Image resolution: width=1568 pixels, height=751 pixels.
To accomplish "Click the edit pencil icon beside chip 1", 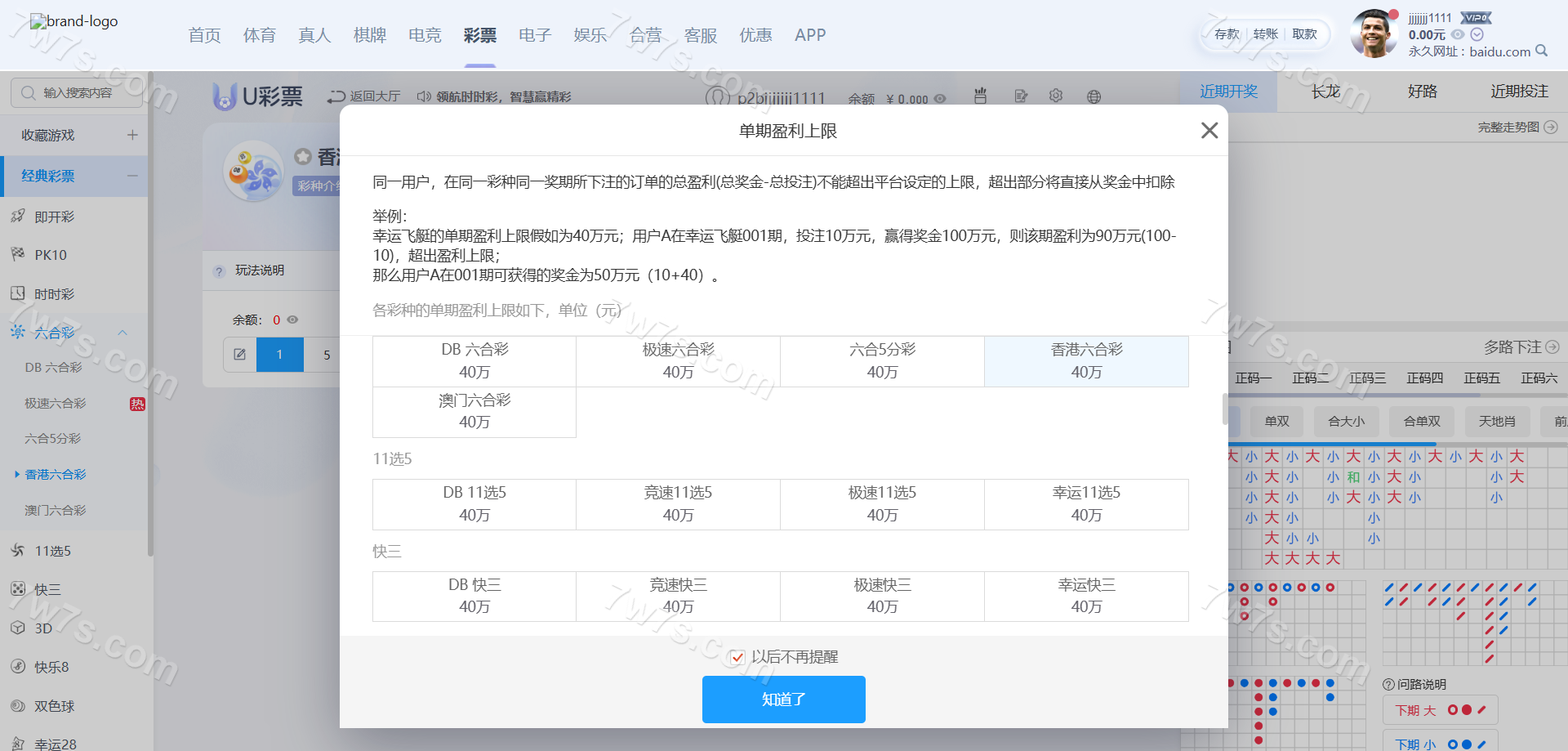I will [x=239, y=355].
